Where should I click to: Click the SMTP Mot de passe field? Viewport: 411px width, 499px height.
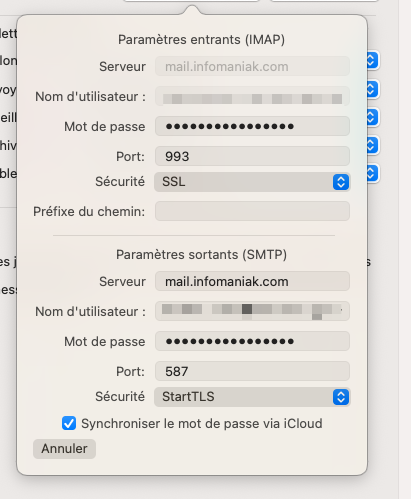tap(252, 341)
